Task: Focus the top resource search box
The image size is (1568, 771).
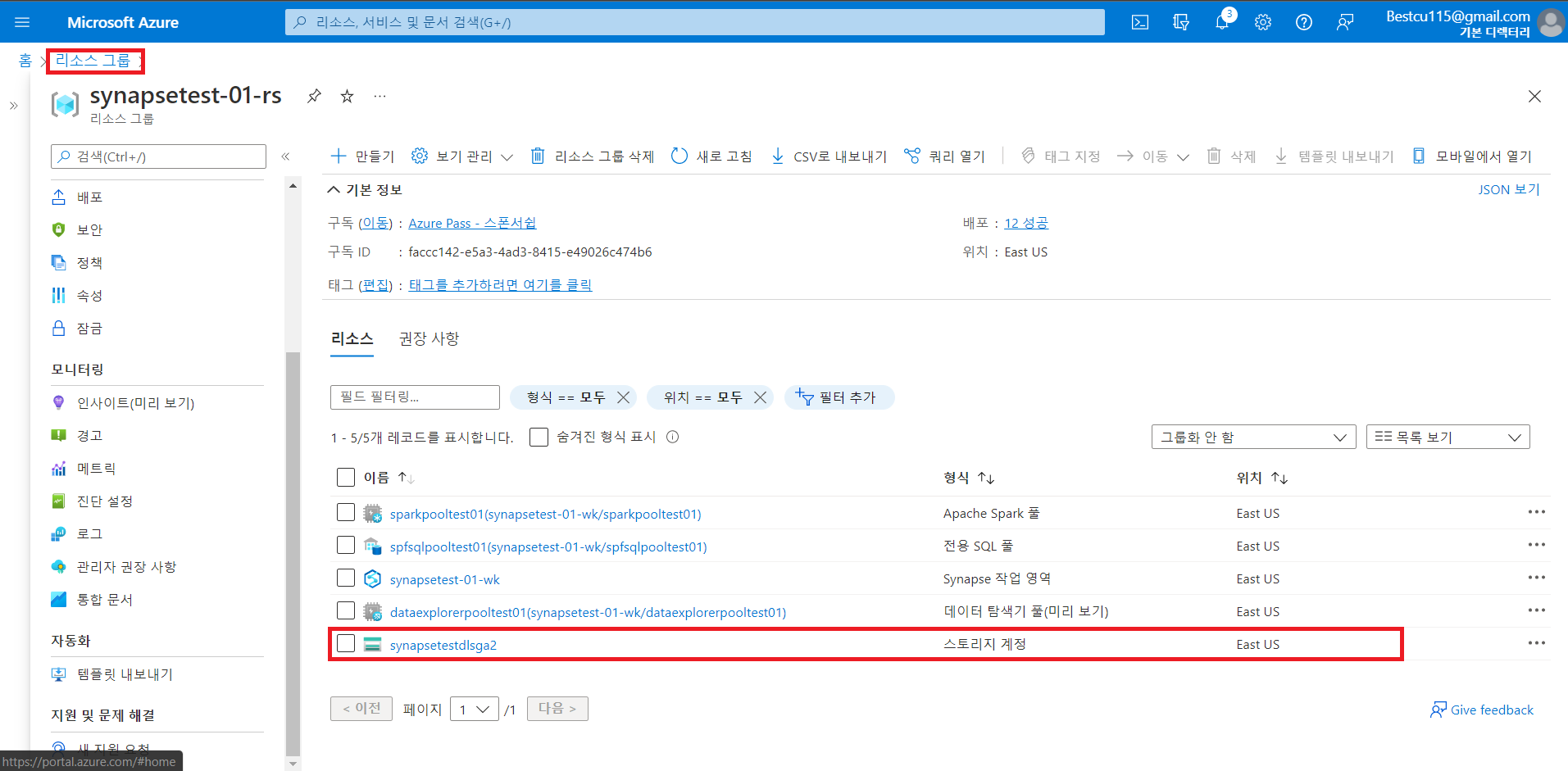Action: pos(695,22)
